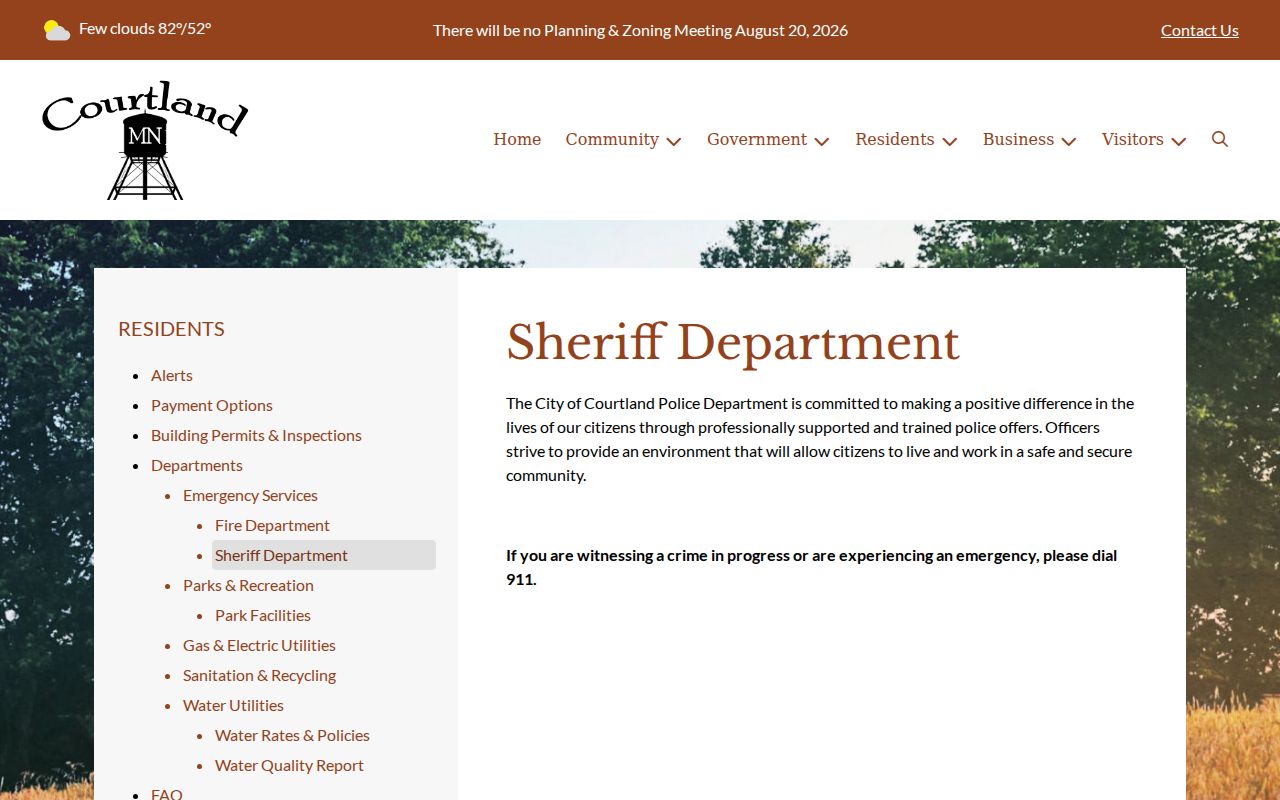This screenshot has height=800, width=1280.
Task: Expand the Residents menu chevron
Action: point(950,141)
